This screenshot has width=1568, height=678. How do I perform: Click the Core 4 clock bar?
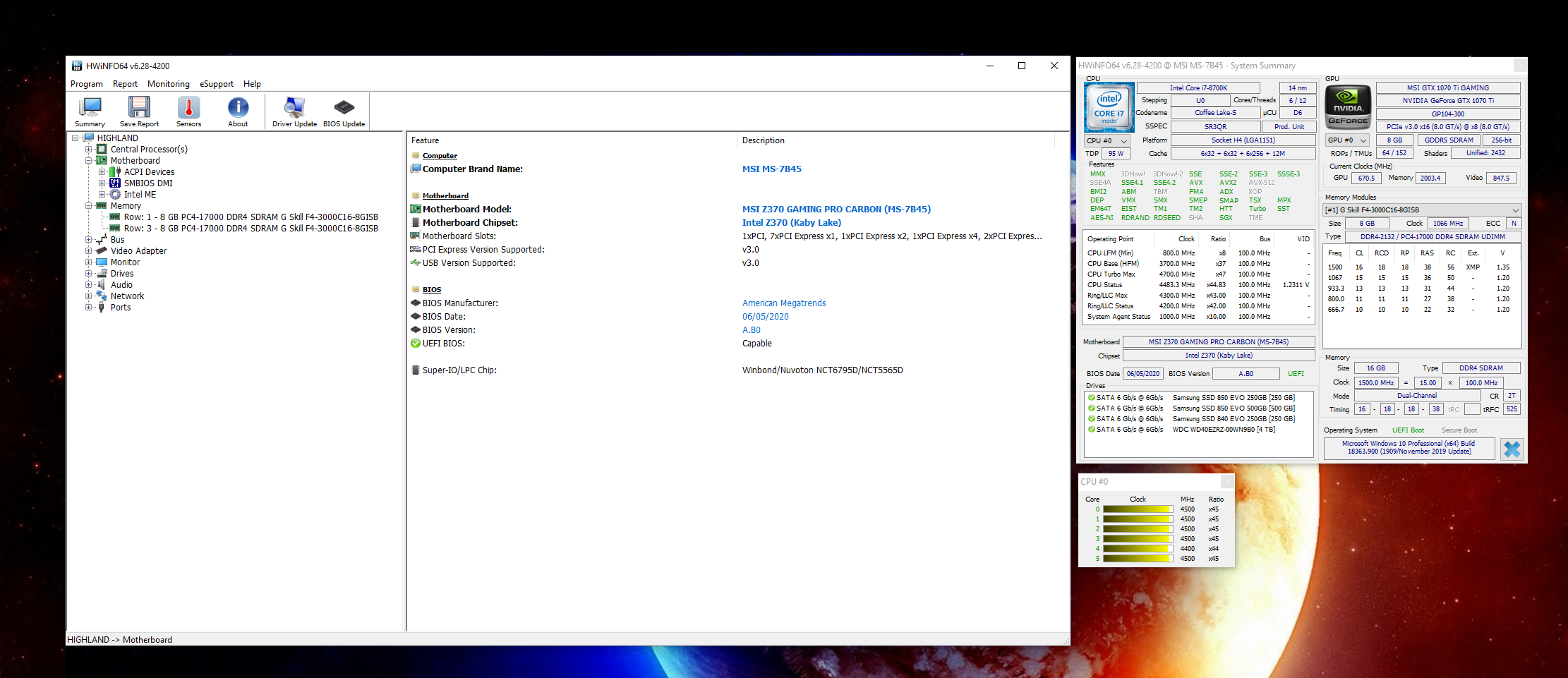pos(1138,549)
